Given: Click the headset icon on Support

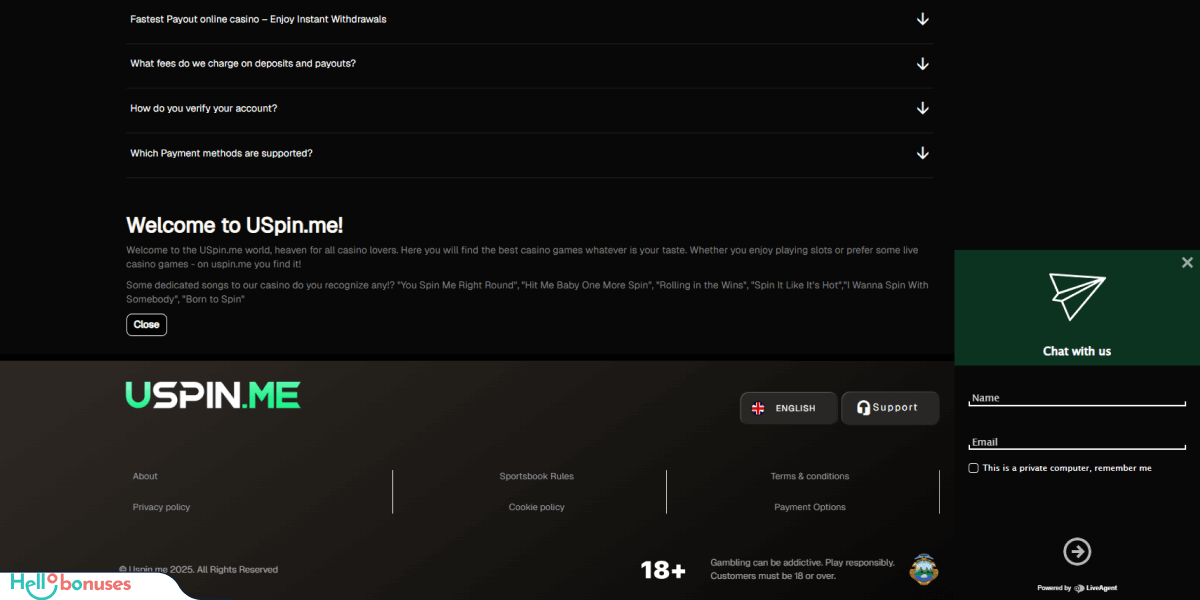Looking at the screenshot, I should [863, 408].
